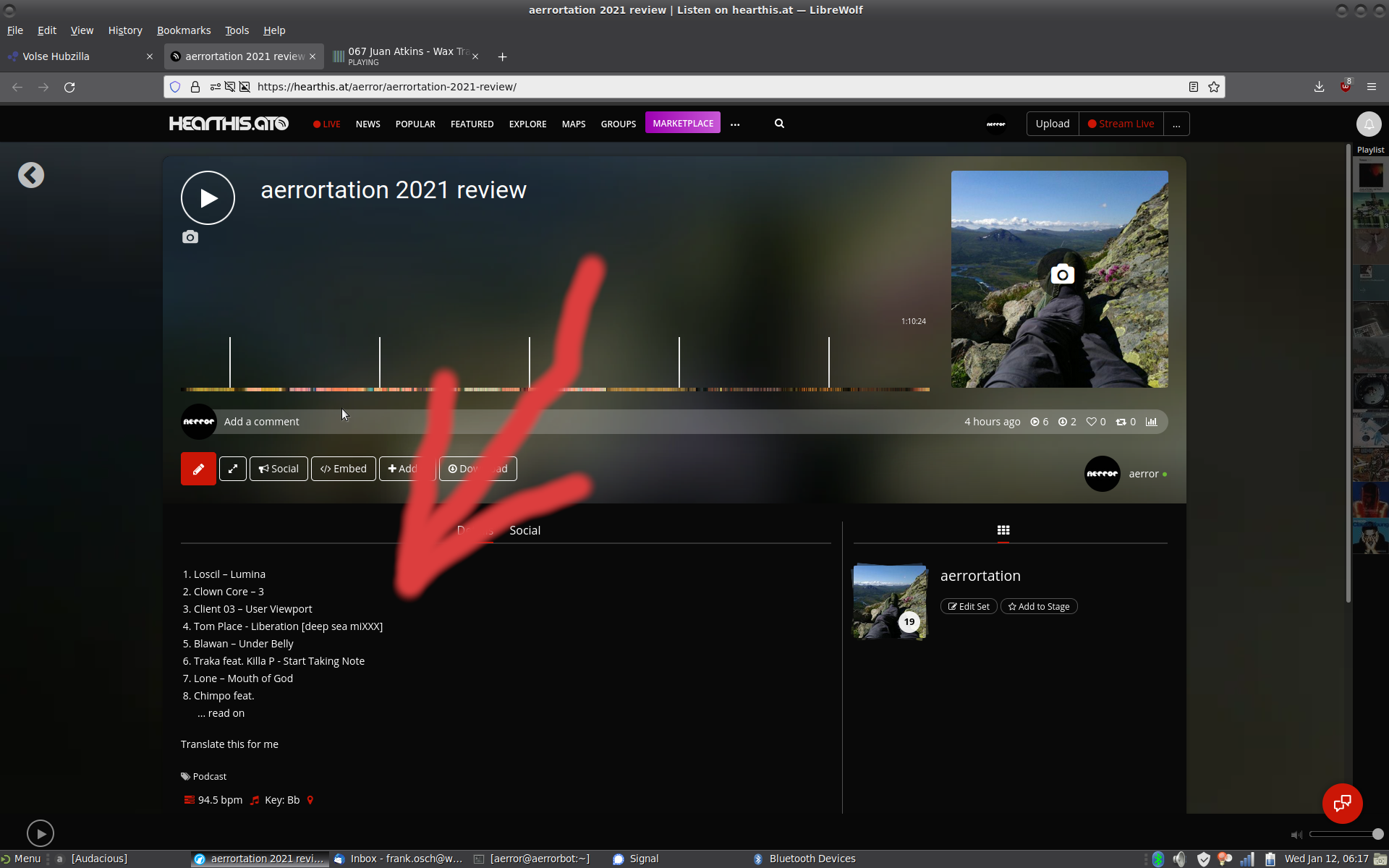Click the notification bell icon
Image resolution: width=1389 pixels, height=868 pixels.
coord(1368,124)
